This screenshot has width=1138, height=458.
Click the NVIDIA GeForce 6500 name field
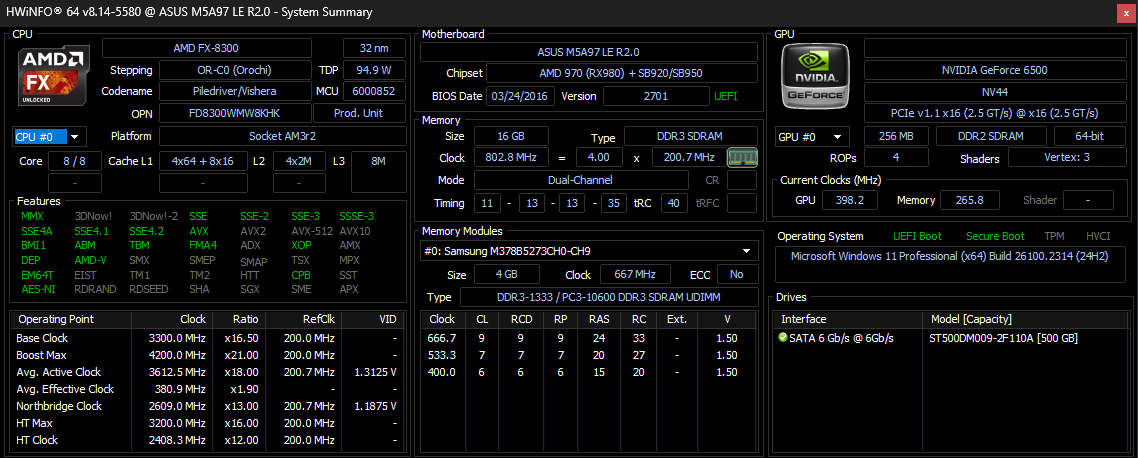coord(994,70)
